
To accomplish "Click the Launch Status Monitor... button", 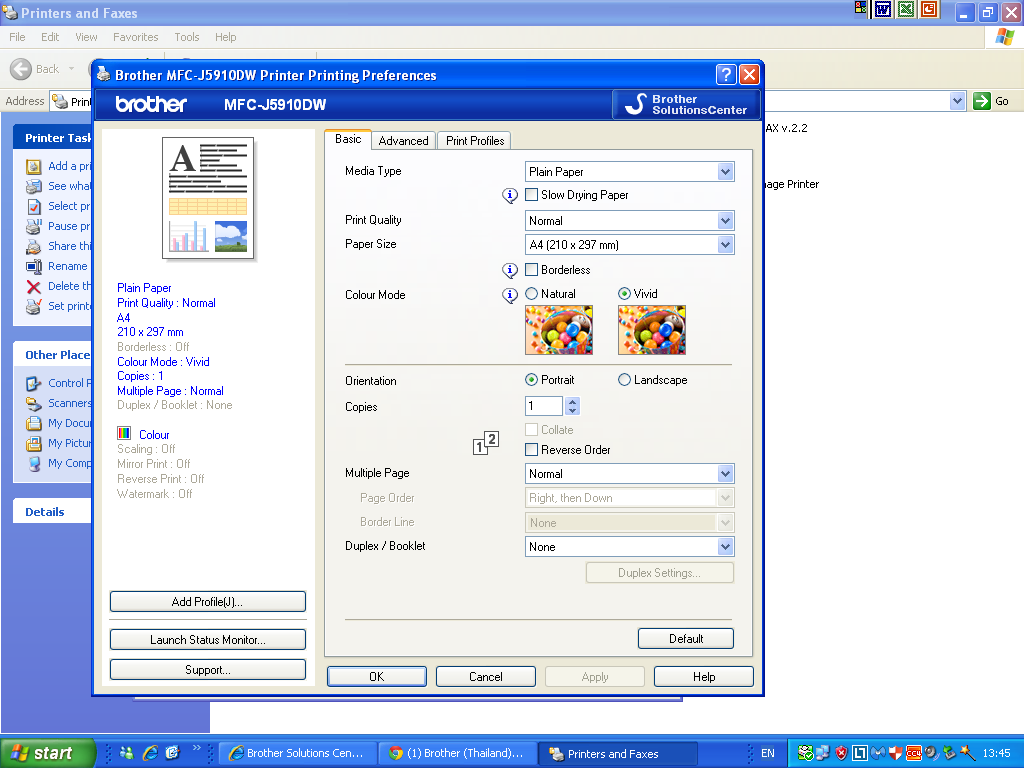I will tap(208, 639).
